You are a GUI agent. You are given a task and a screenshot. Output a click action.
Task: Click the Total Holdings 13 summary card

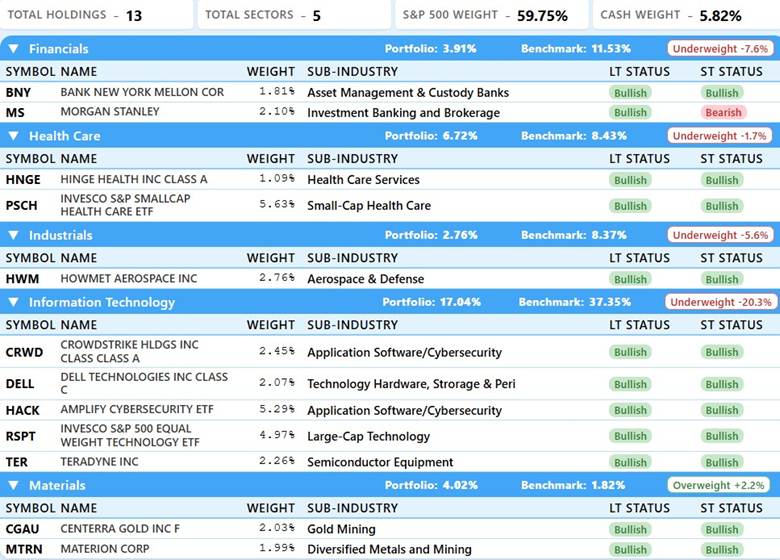(96, 15)
